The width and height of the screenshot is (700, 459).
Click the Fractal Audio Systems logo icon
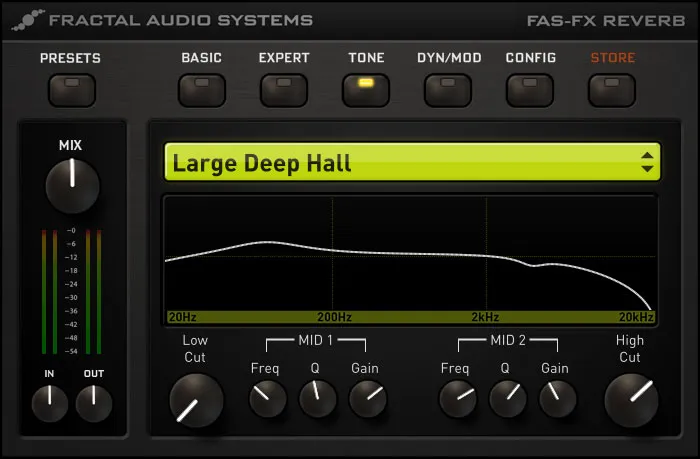(x=31, y=20)
